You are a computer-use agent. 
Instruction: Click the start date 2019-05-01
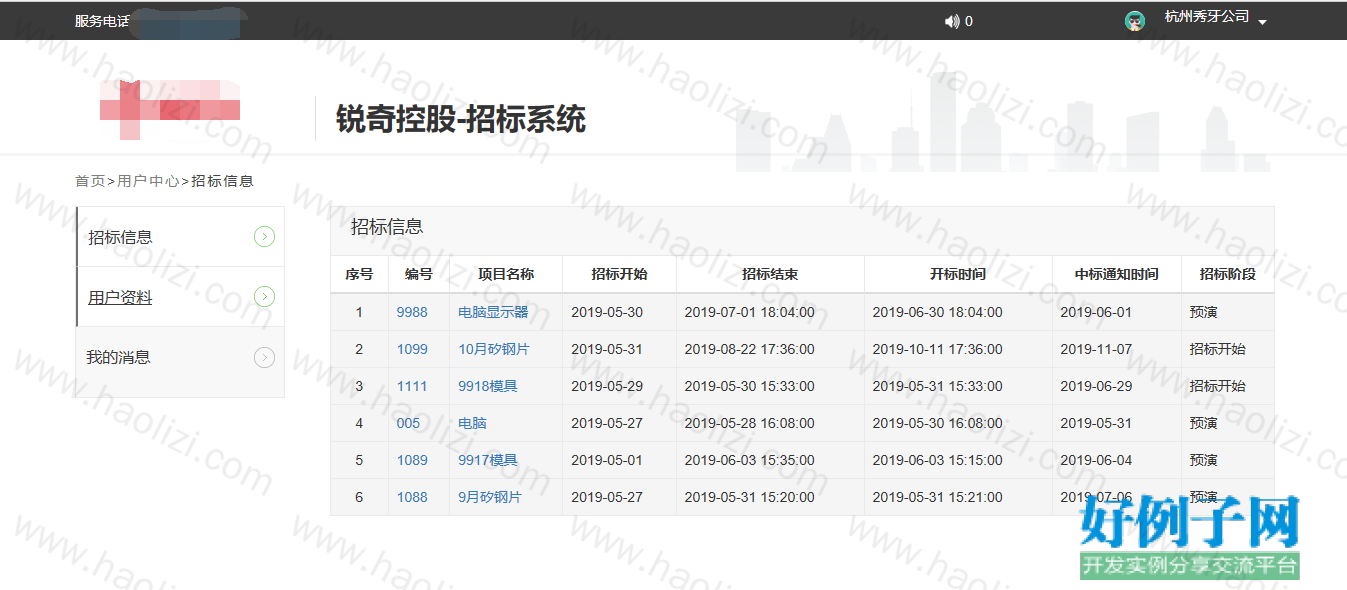(607, 460)
